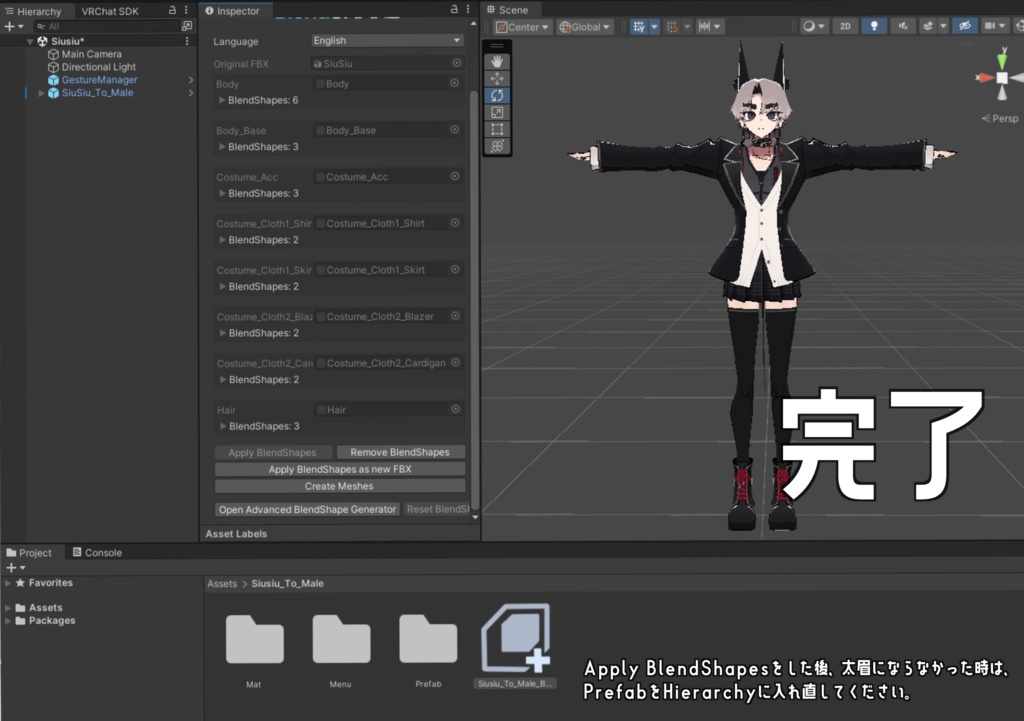Select the combined Transform tool

click(497, 146)
